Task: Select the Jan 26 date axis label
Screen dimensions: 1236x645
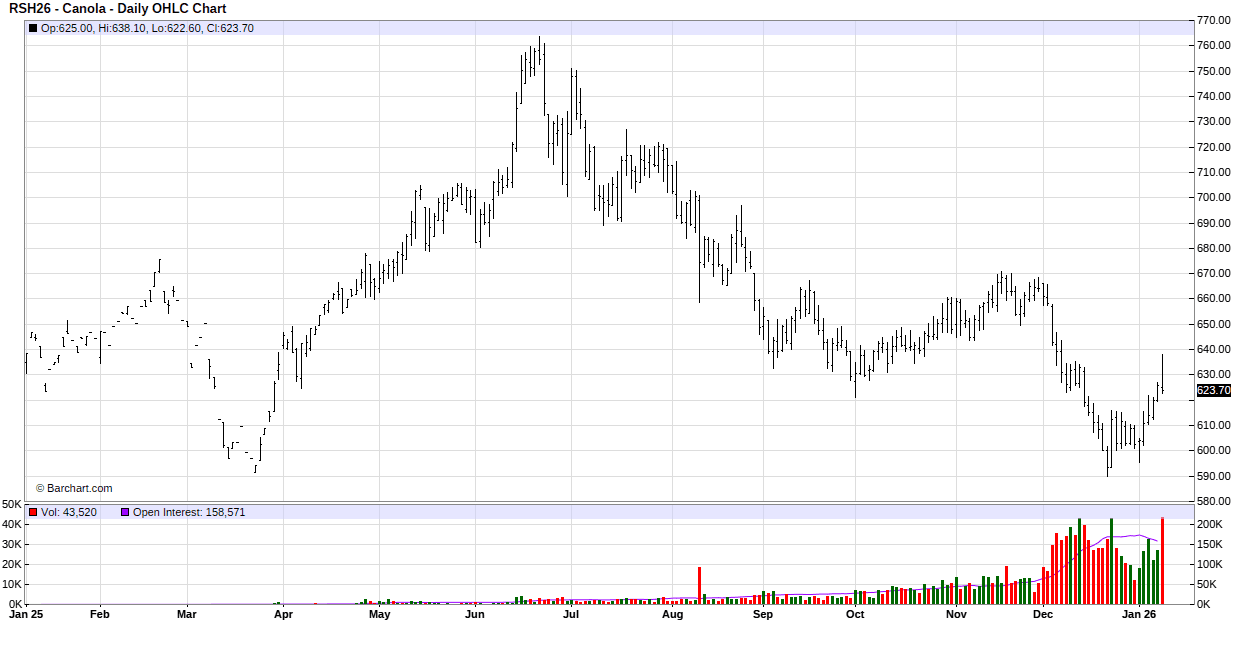Action: [1140, 615]
